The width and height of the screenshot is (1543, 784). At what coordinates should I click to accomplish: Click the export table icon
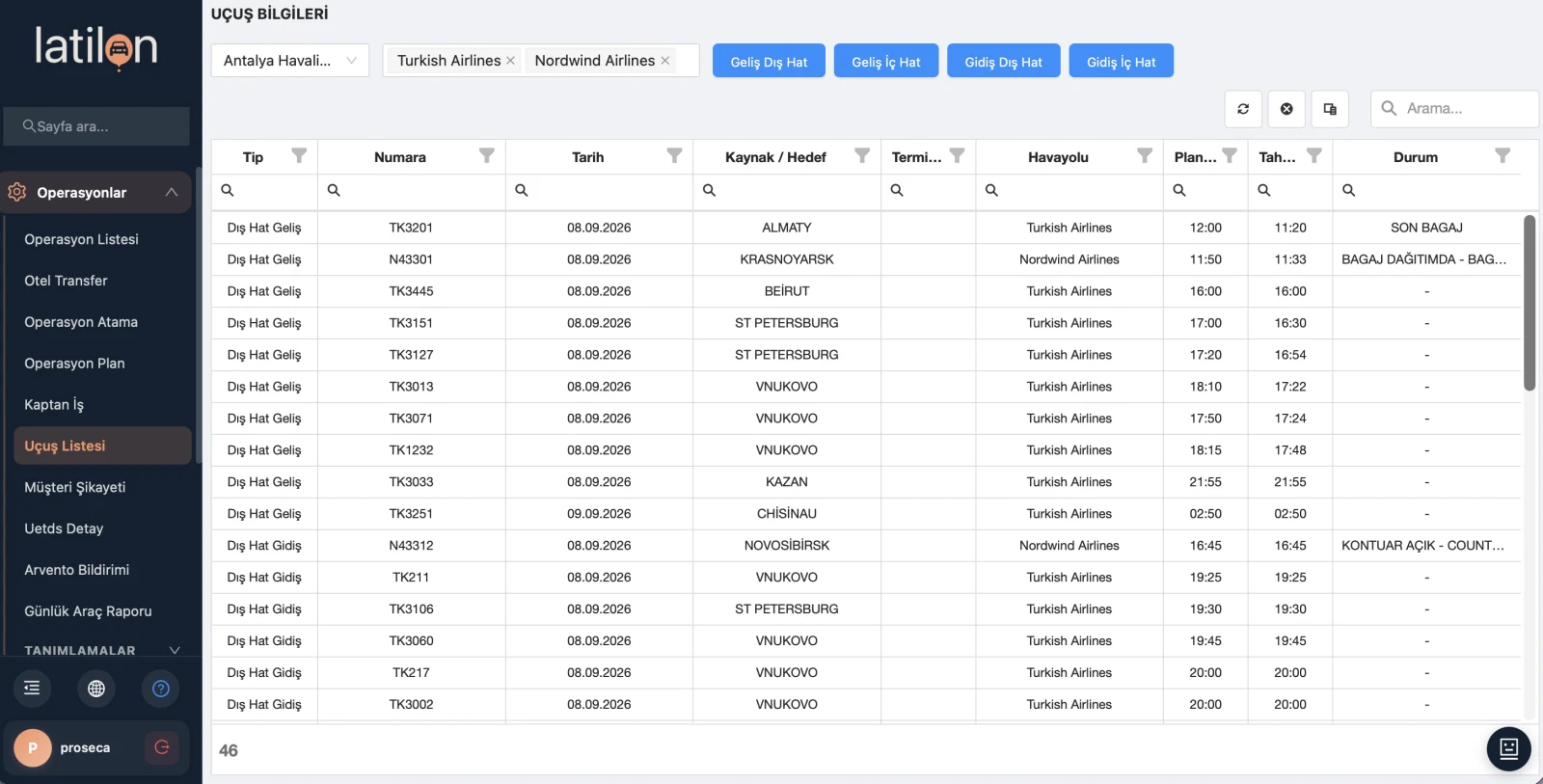click(x=1330, y=109)
